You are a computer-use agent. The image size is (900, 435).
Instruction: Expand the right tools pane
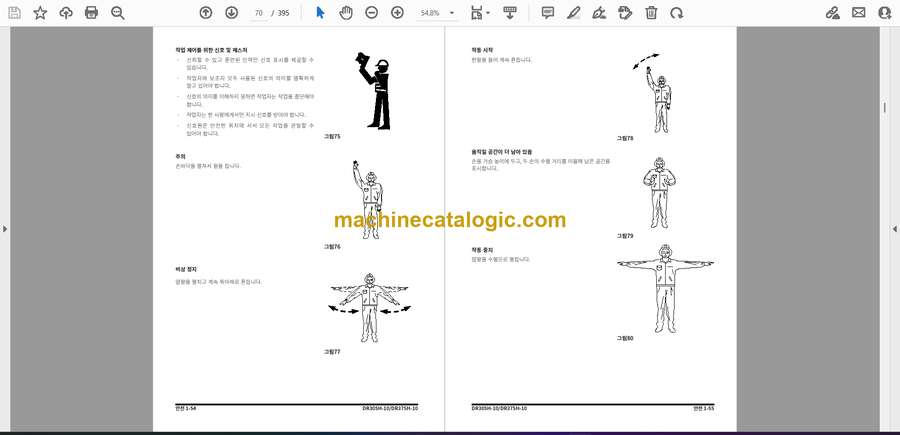click(894, 229)
